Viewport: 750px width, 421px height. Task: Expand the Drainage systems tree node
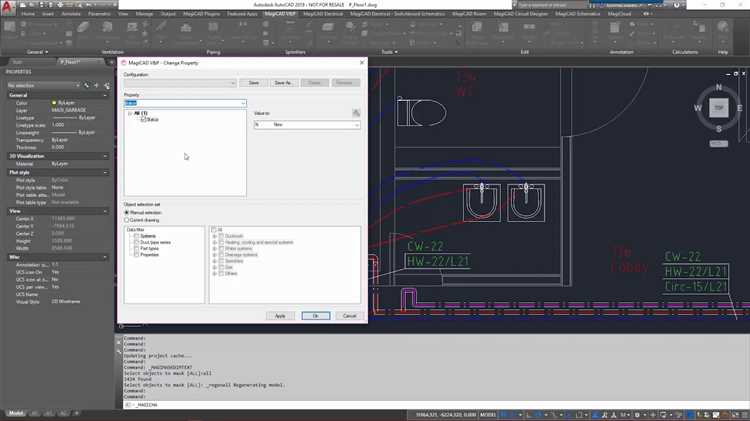tap(215, 255)
